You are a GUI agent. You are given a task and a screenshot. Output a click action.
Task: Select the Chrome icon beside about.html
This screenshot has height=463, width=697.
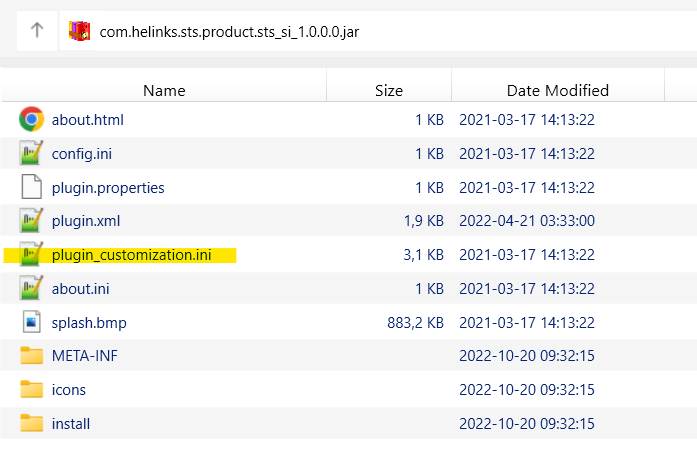point(32,120)
